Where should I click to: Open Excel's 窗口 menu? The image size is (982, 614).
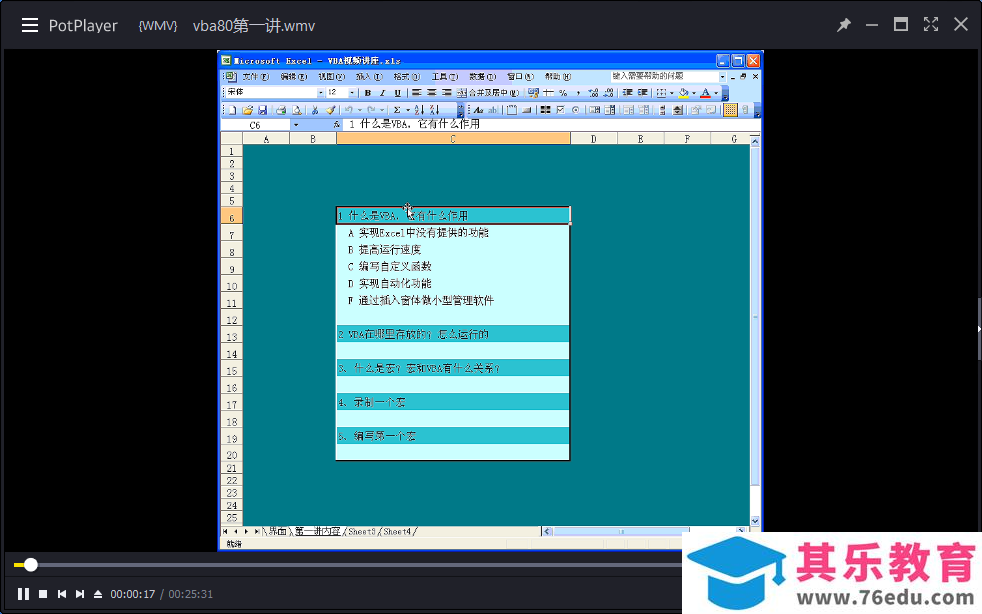tap(521, 76)
